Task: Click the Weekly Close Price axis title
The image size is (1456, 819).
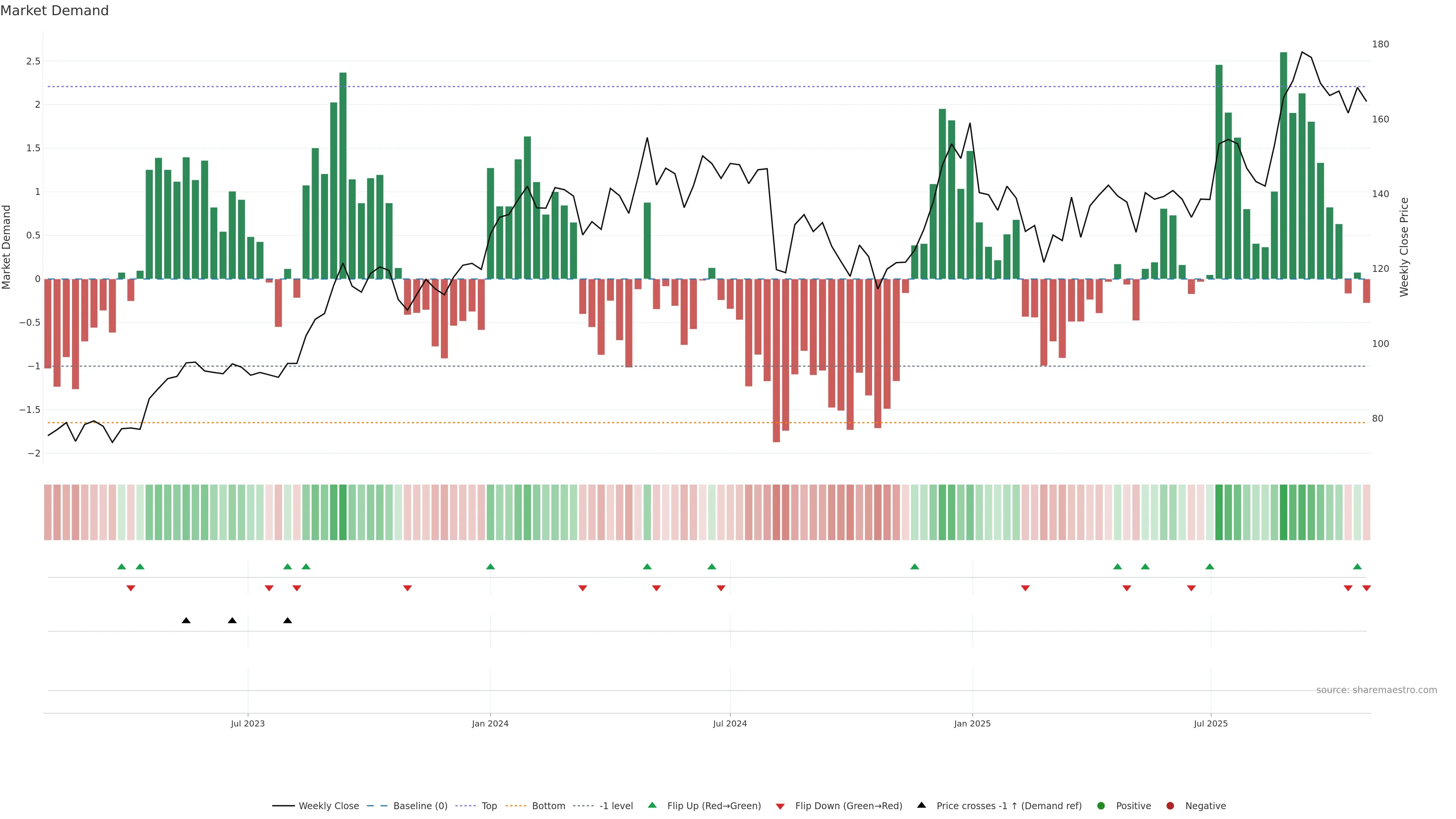Action: tap(1404, 247)
